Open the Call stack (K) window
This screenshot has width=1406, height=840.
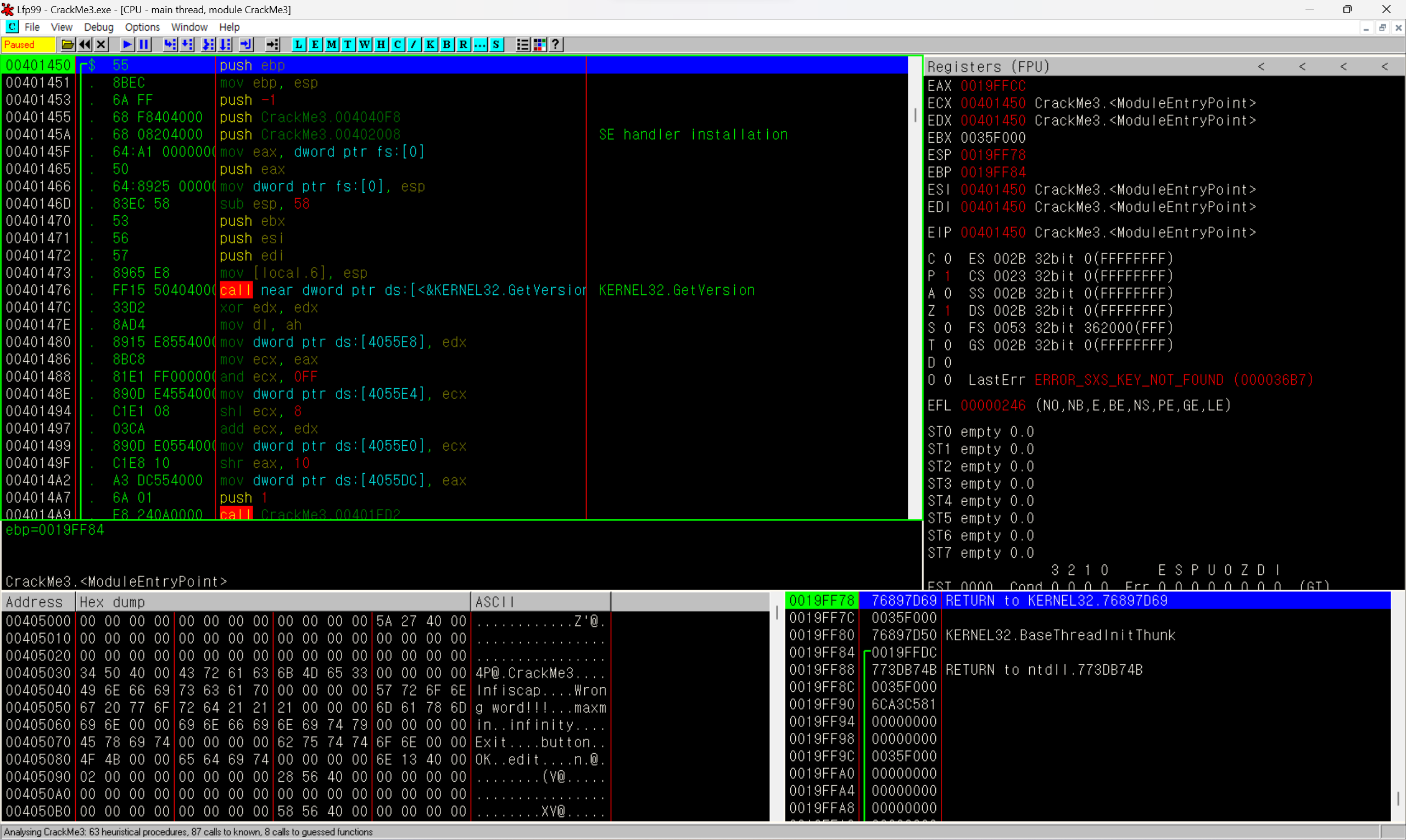coord(431,44)
